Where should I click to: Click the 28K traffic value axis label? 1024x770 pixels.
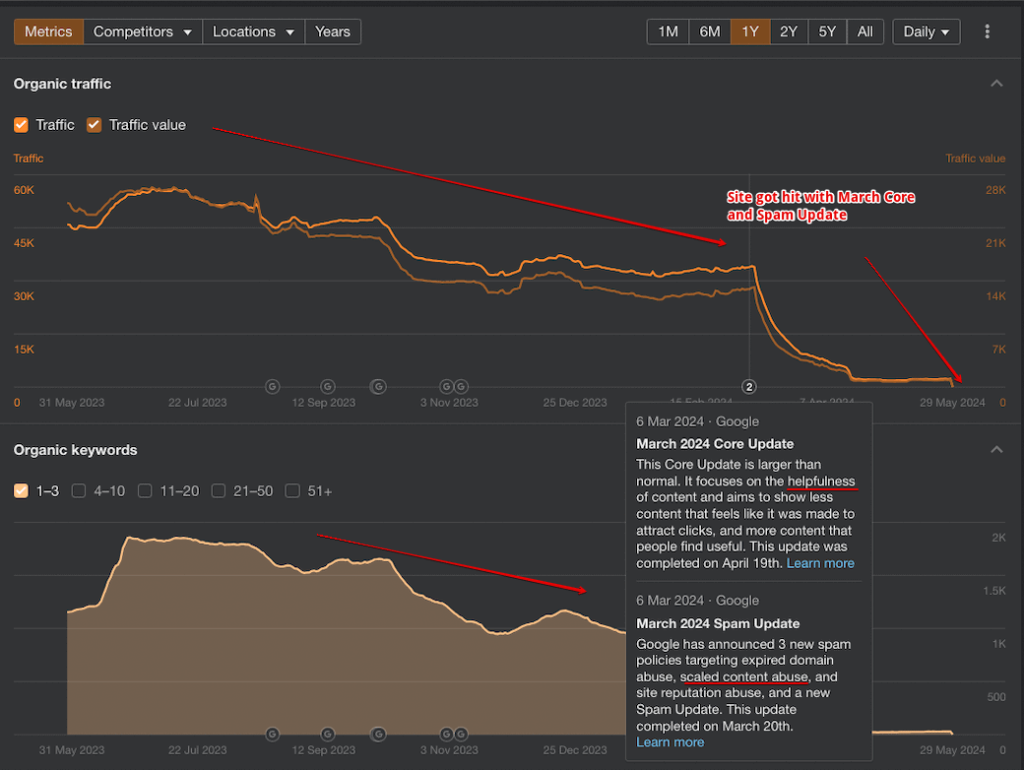[x=995, y=190]
